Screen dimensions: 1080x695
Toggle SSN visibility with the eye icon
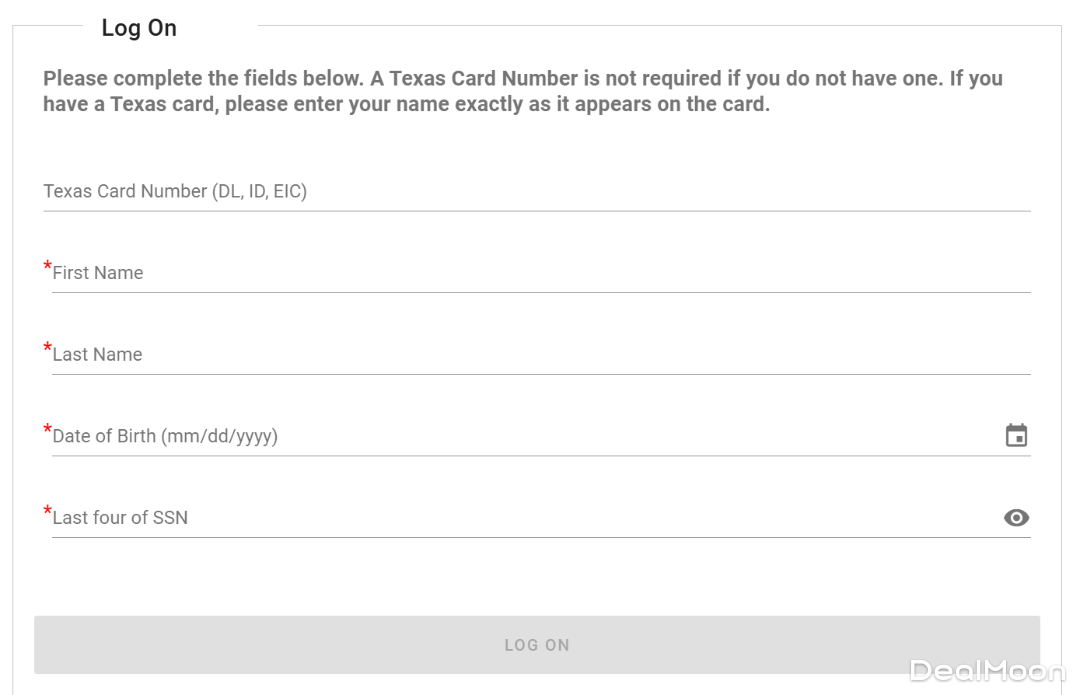[1016, 517]
